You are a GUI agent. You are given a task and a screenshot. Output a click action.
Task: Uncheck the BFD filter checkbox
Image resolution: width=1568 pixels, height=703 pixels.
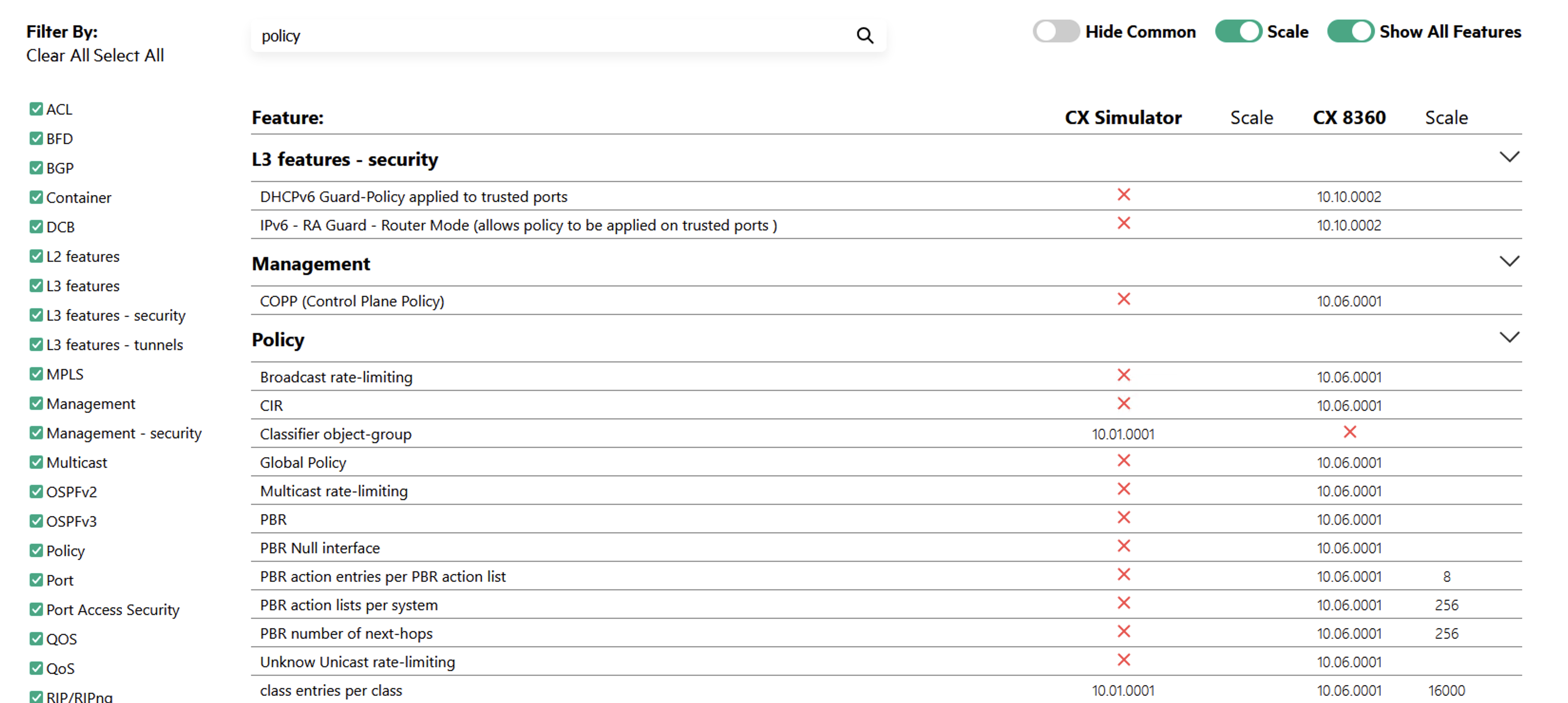pyautogui.click(x=36, y=138)
